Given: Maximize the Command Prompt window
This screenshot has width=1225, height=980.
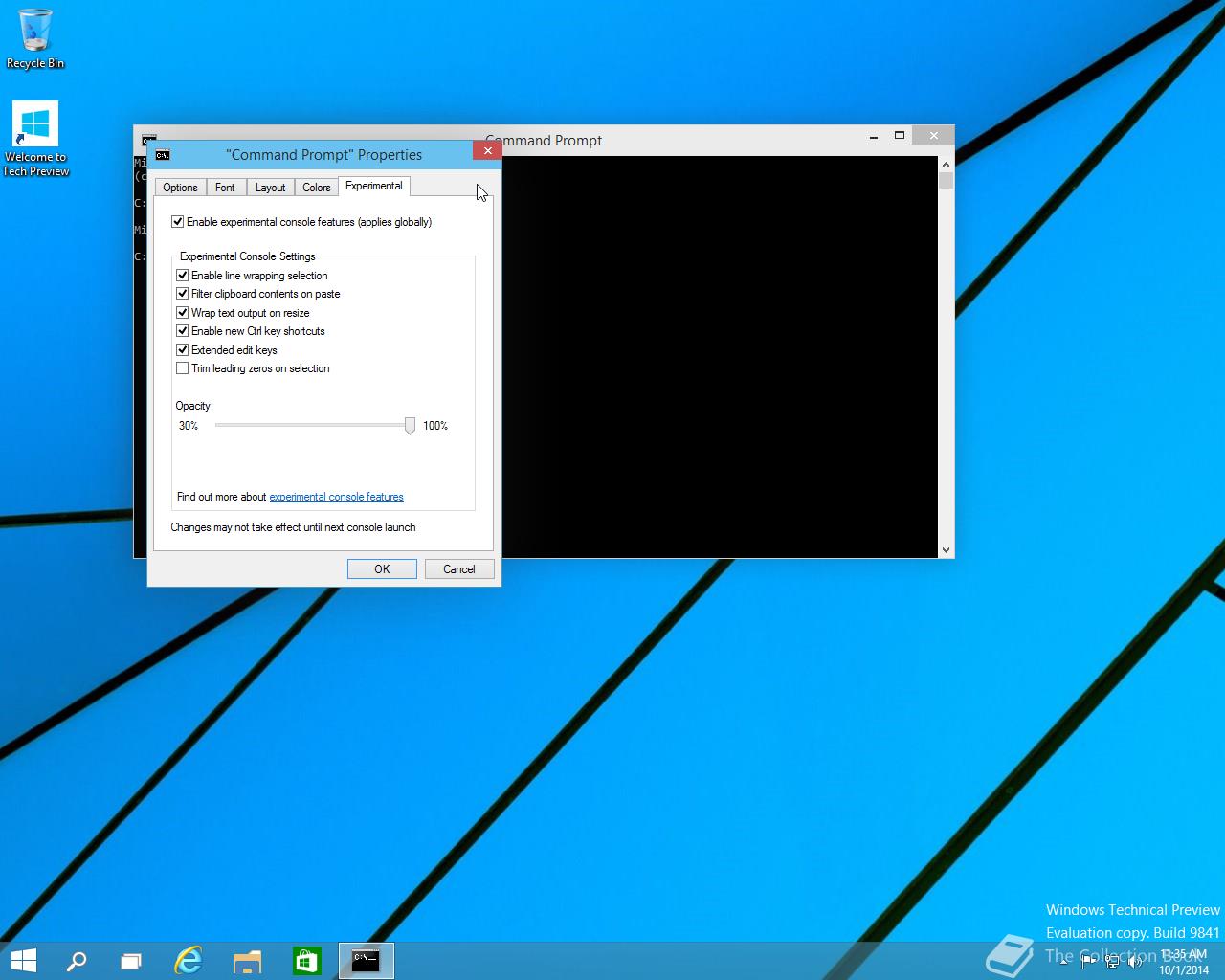Looking at the screenshot, I should 900,136.
